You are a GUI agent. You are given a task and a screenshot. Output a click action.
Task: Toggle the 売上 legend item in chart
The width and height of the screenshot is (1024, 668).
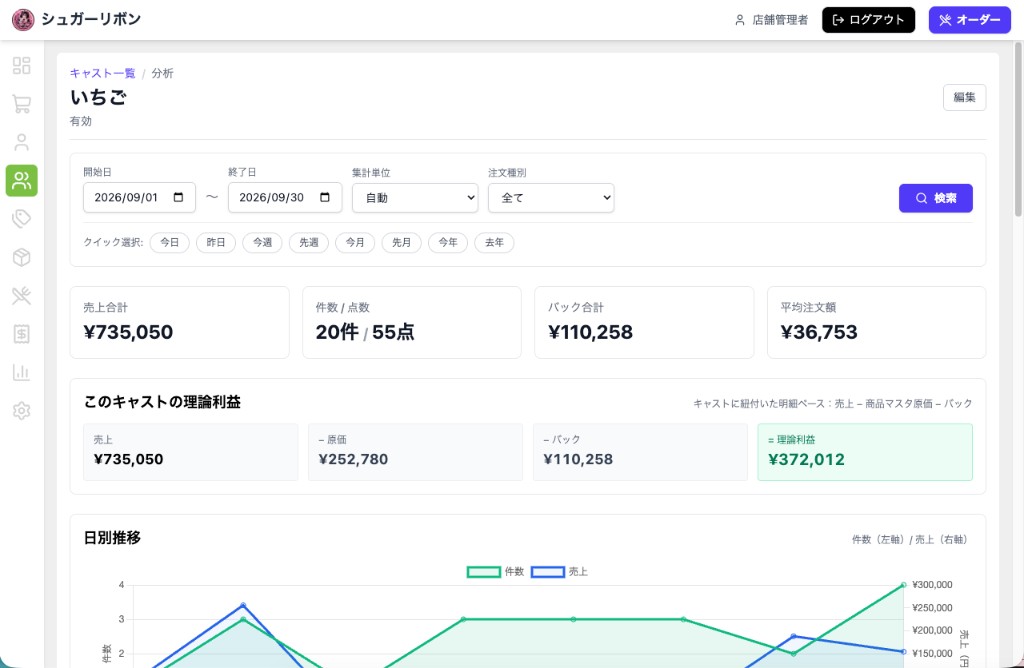coord(560,572)
